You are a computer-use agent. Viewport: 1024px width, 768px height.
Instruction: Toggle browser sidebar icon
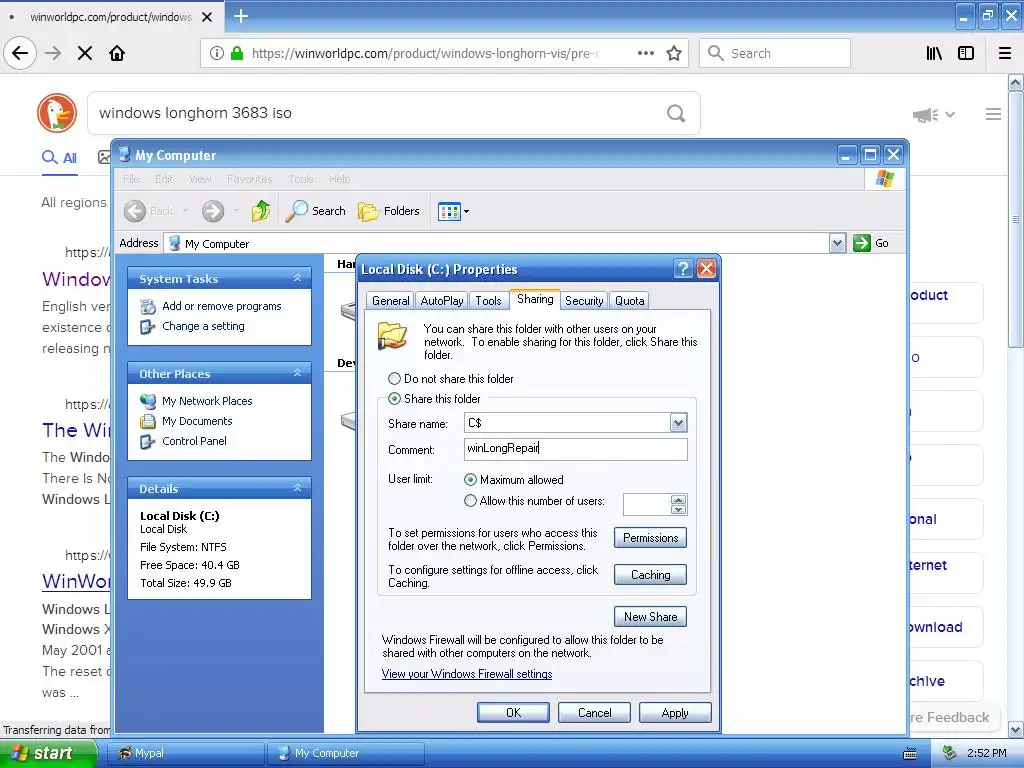[x=966, y=53]
